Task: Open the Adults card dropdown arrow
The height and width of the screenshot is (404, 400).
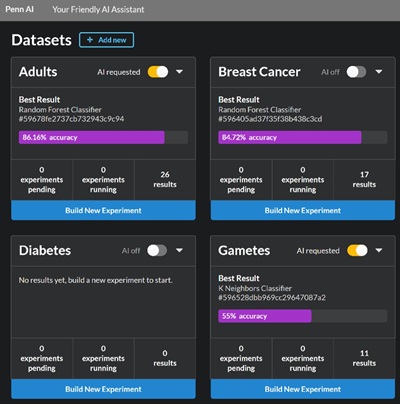Action: coord(179,72)
